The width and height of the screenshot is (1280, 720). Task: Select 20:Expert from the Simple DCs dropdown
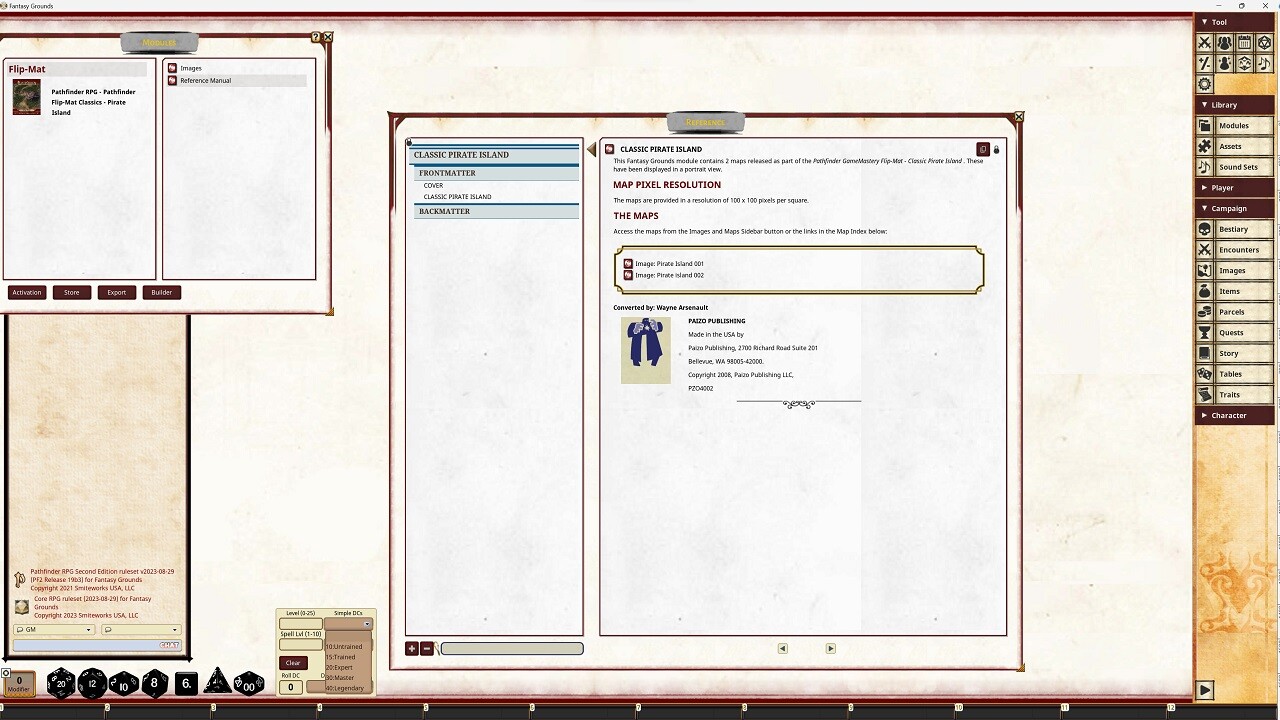340,666
